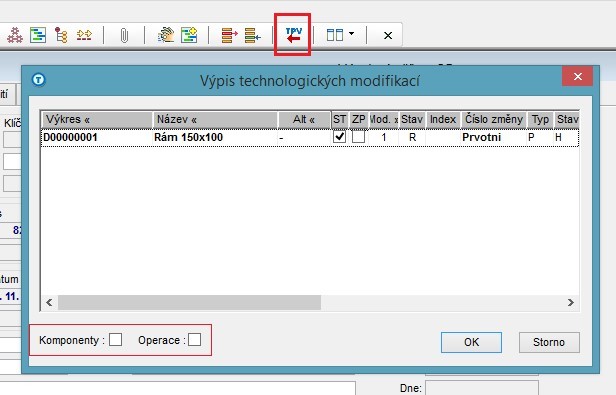Click the two-column layout icon
The image size is (616, 395).
click(335, 35)
